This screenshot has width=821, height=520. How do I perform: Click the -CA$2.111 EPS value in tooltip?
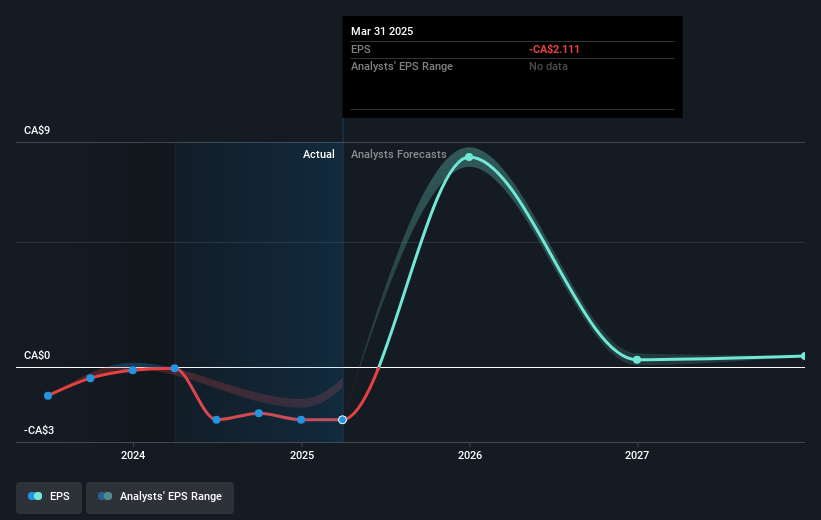(x=554, y=49)
